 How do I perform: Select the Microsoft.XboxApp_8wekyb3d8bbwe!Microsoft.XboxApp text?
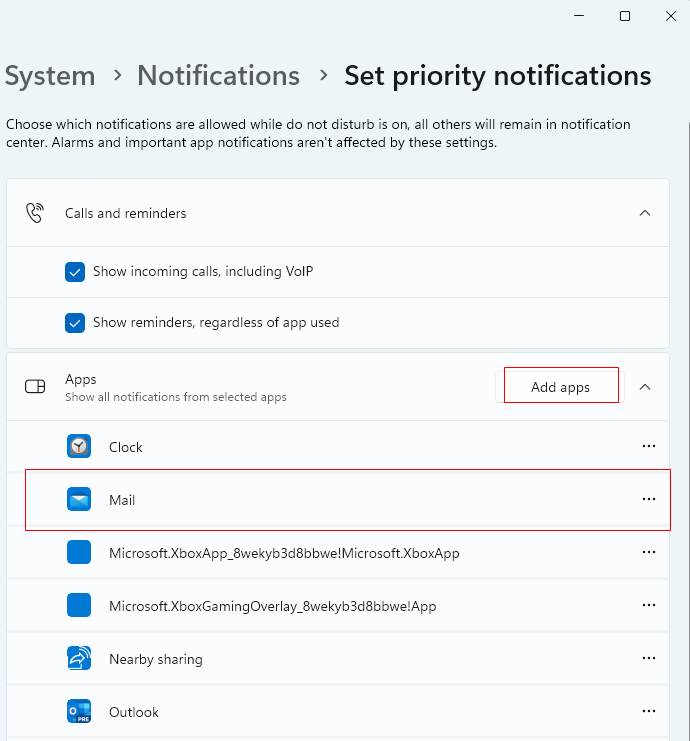284,553
